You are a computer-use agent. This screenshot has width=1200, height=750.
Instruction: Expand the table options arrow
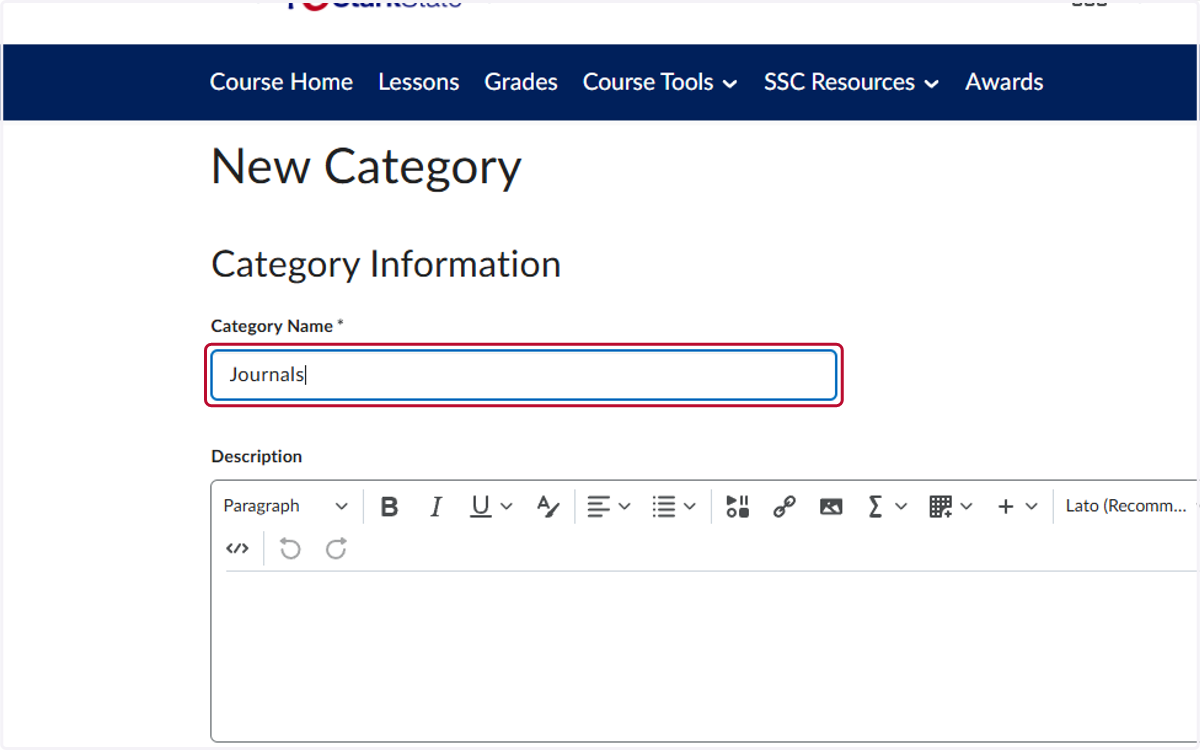(x=966, y=507)
